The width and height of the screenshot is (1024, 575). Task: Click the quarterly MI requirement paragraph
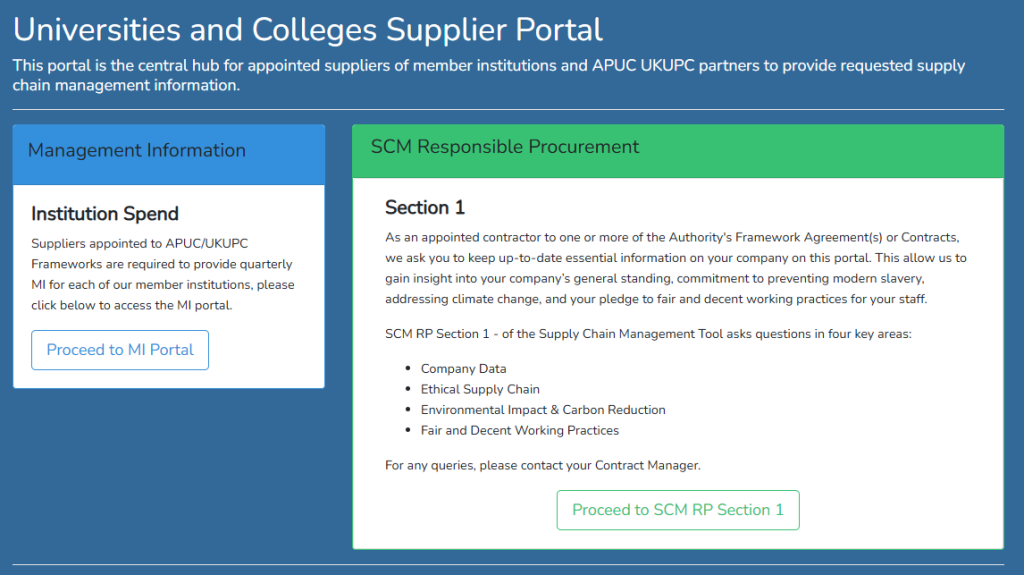[x=163, y=274]
